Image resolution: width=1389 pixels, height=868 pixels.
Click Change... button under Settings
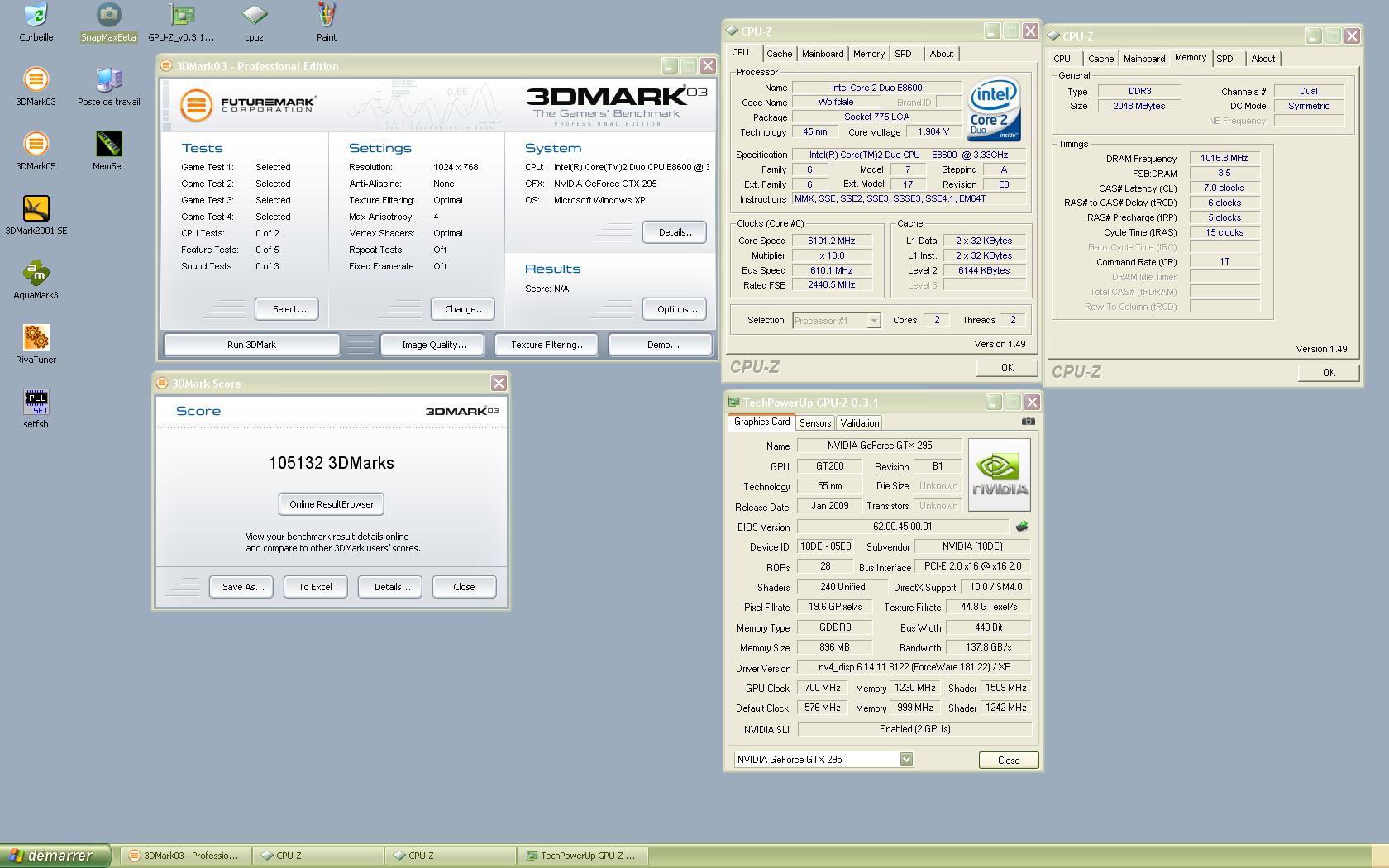465,309
